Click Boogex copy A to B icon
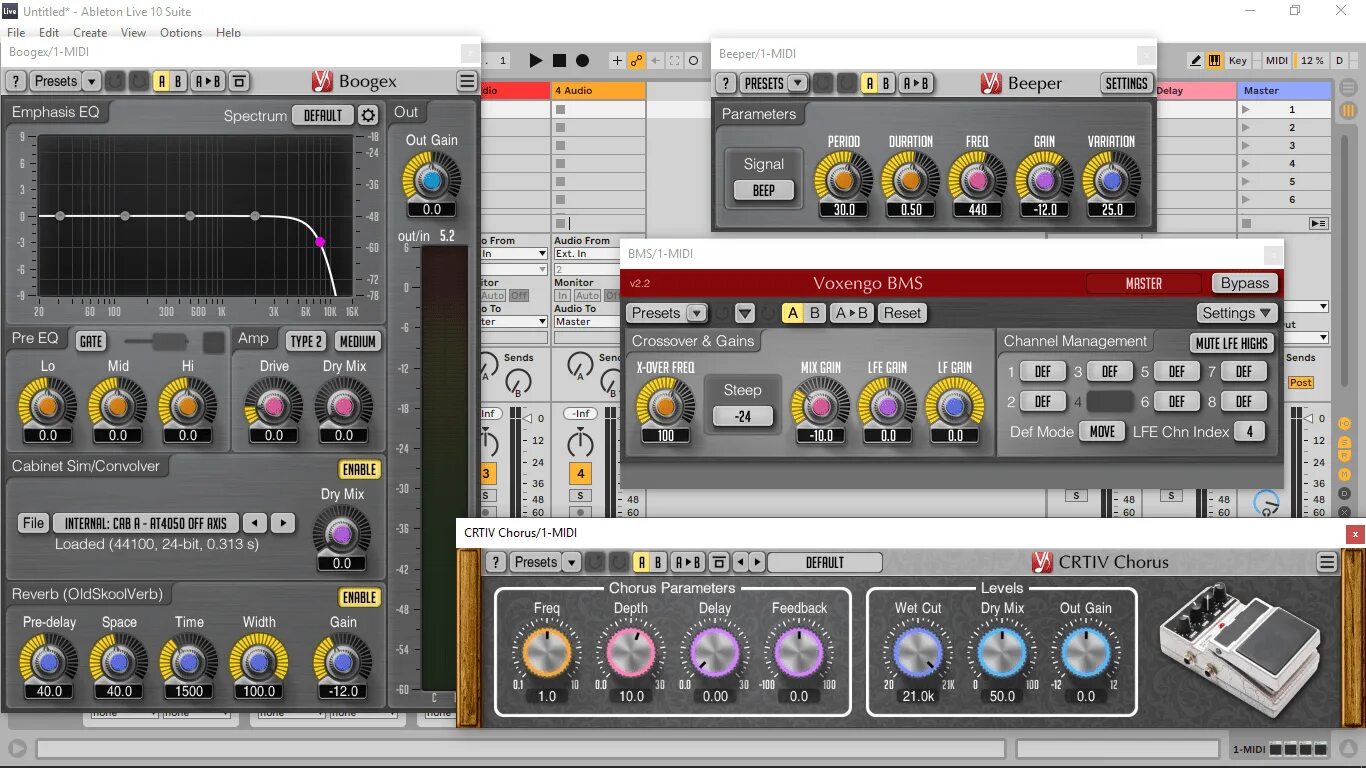This screenshot has width=1366, height=768. tap(208, 81)
